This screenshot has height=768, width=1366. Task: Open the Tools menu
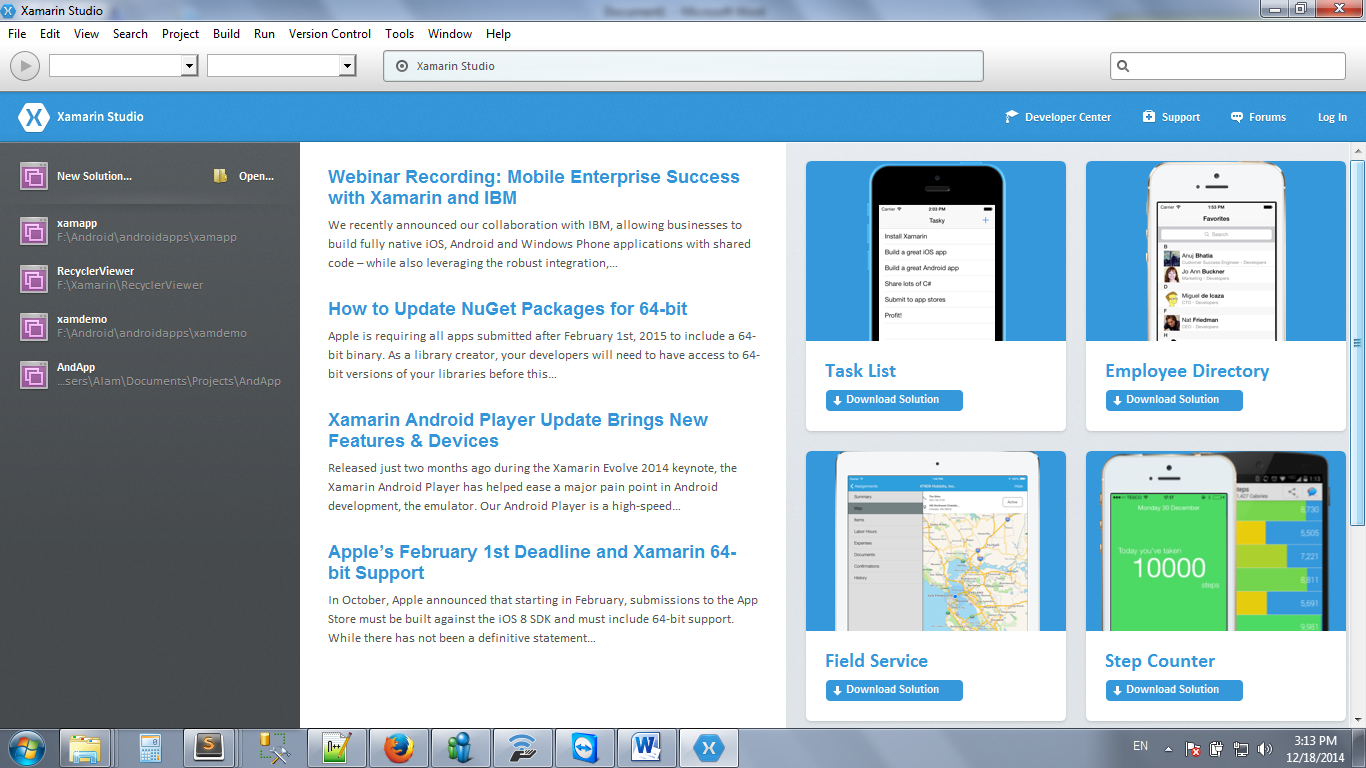pyautogui.click(x=400, y=34)
